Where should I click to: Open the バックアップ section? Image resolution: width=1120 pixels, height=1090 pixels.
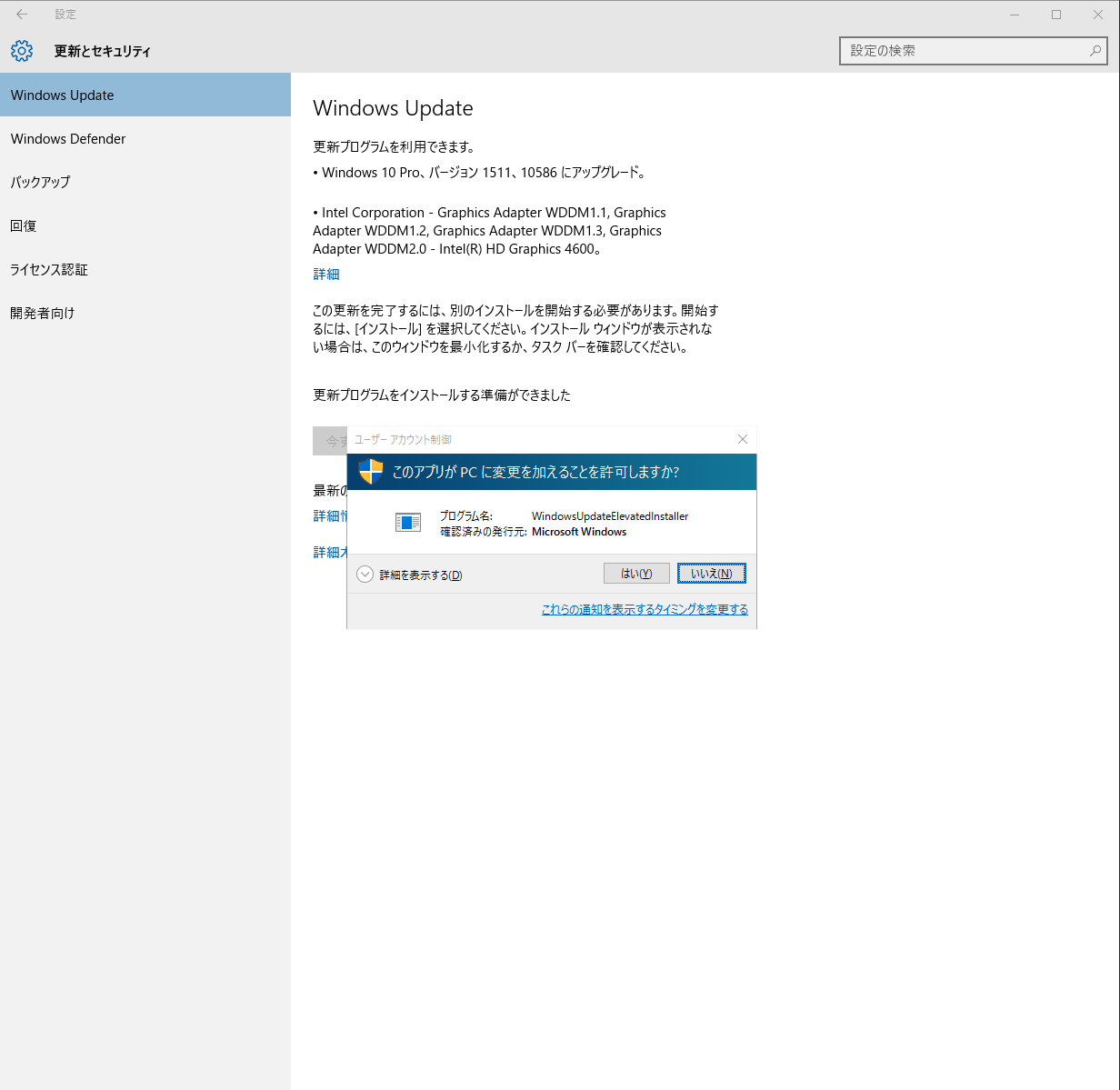(x=145, y=182)
